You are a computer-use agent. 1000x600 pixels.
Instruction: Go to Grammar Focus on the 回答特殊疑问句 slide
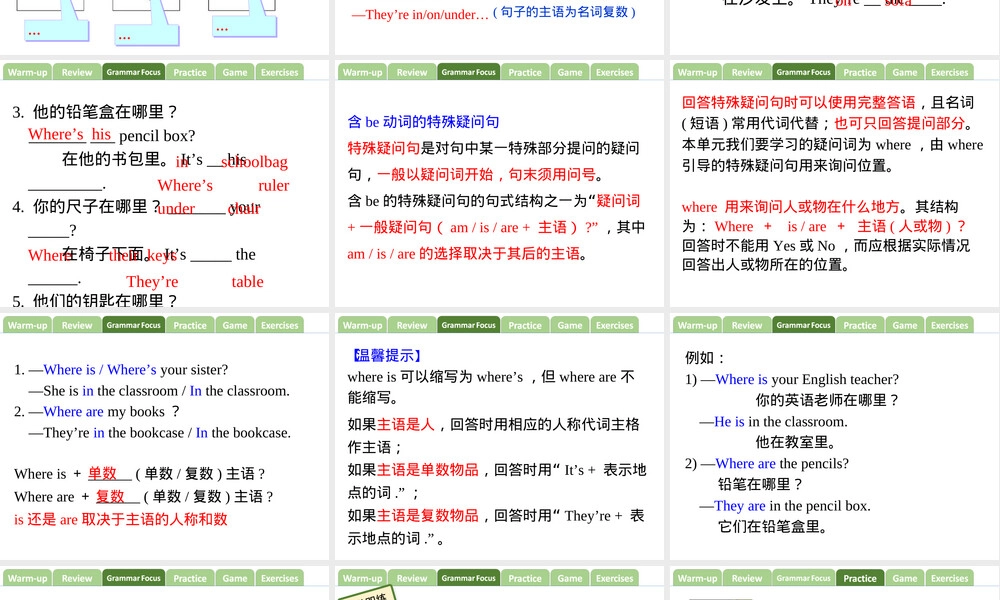803,72
